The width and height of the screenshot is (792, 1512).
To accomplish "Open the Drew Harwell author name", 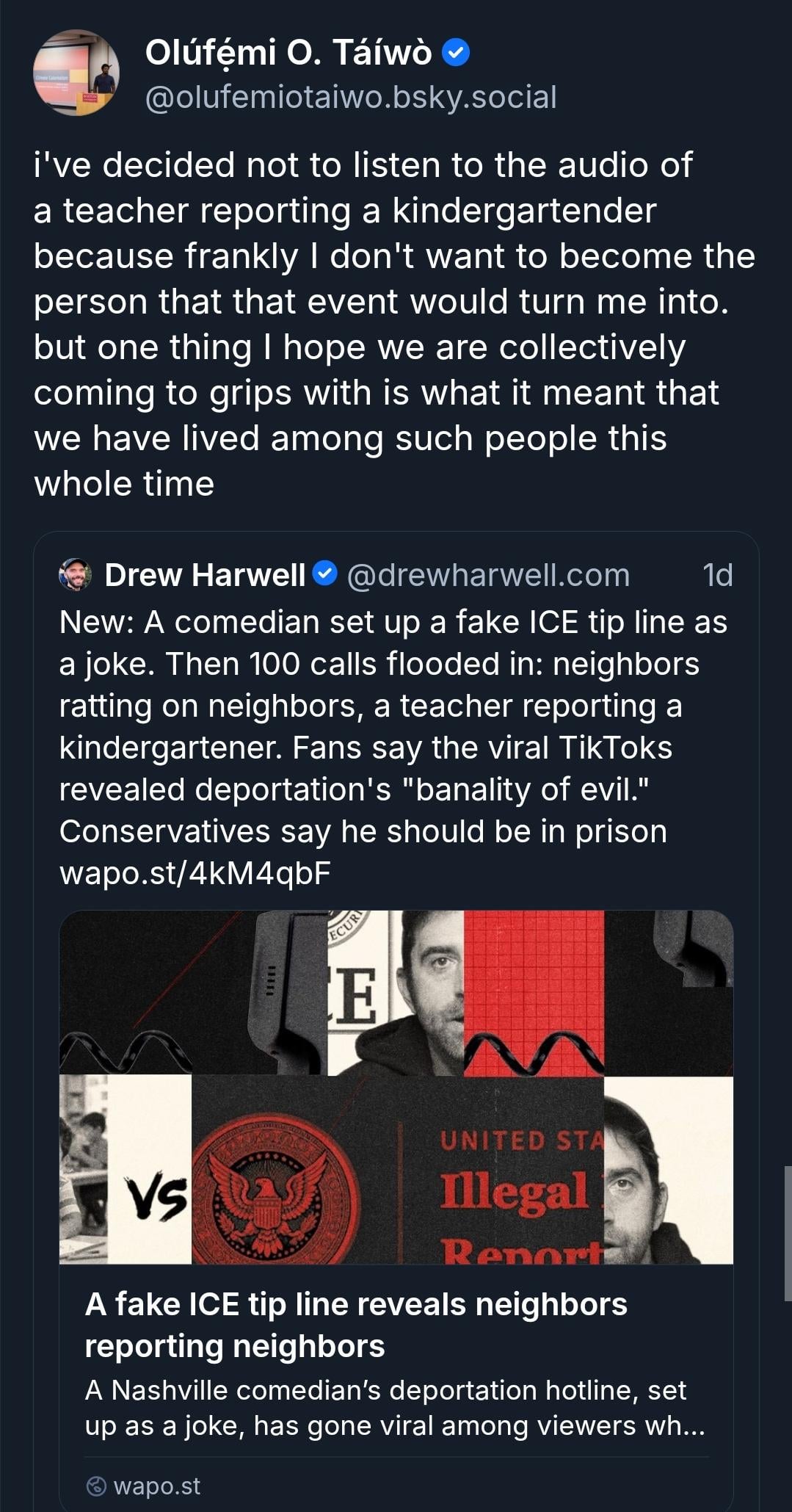I will click(x=204, y=575).
